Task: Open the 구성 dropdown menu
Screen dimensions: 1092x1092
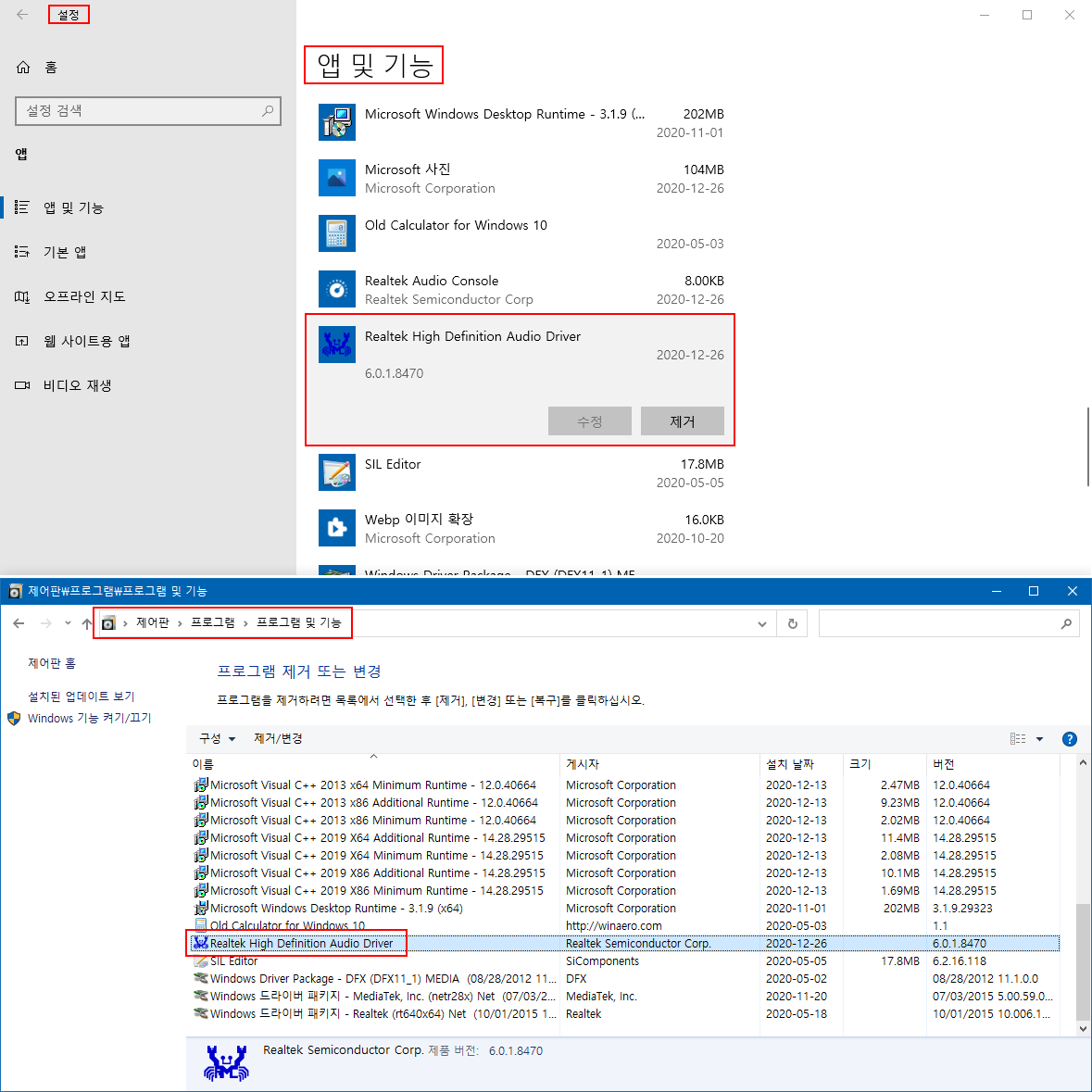Action: click(x=218, y=738)
